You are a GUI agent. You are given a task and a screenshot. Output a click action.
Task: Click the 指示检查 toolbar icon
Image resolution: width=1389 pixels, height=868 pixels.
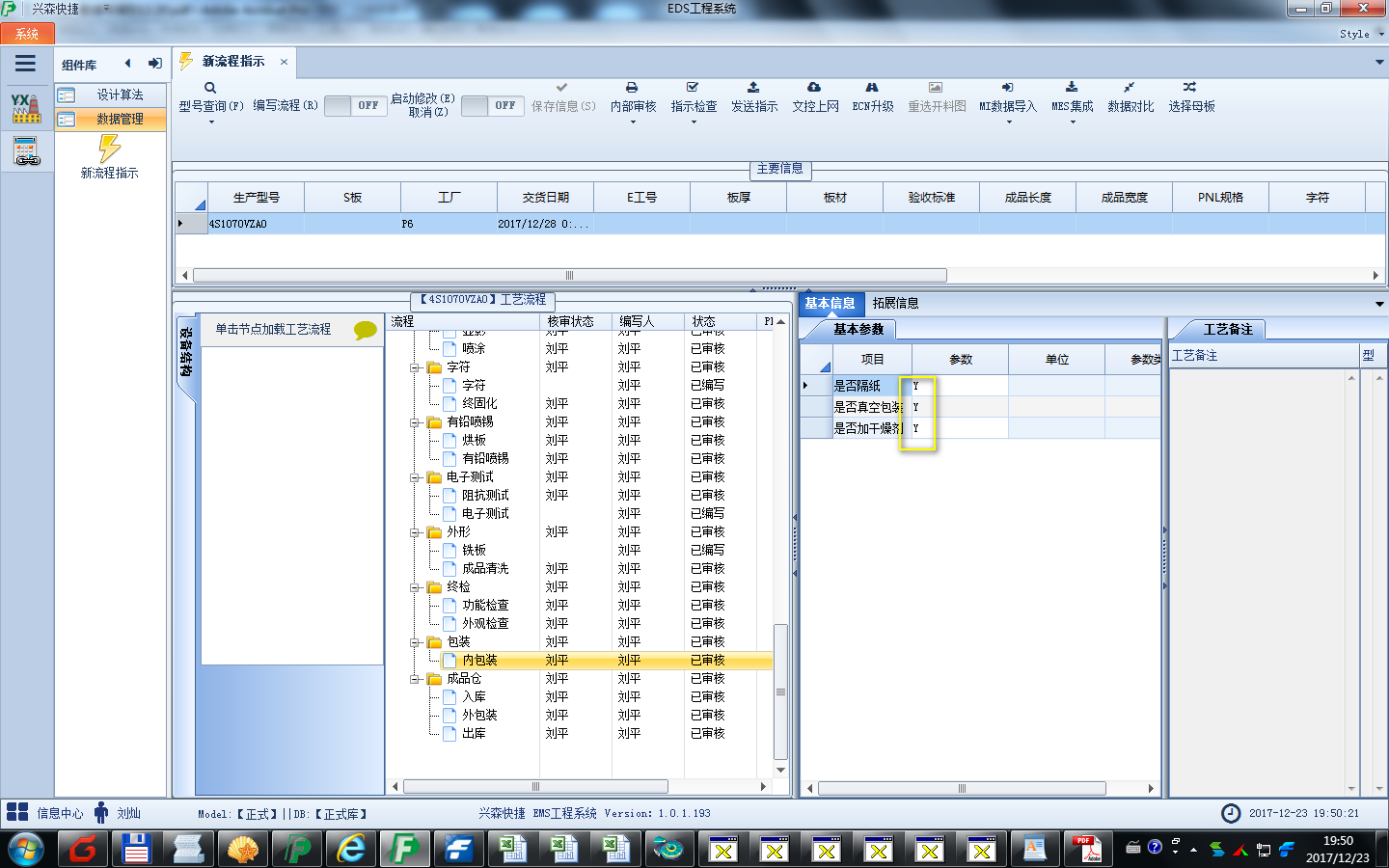coord(693,87)
